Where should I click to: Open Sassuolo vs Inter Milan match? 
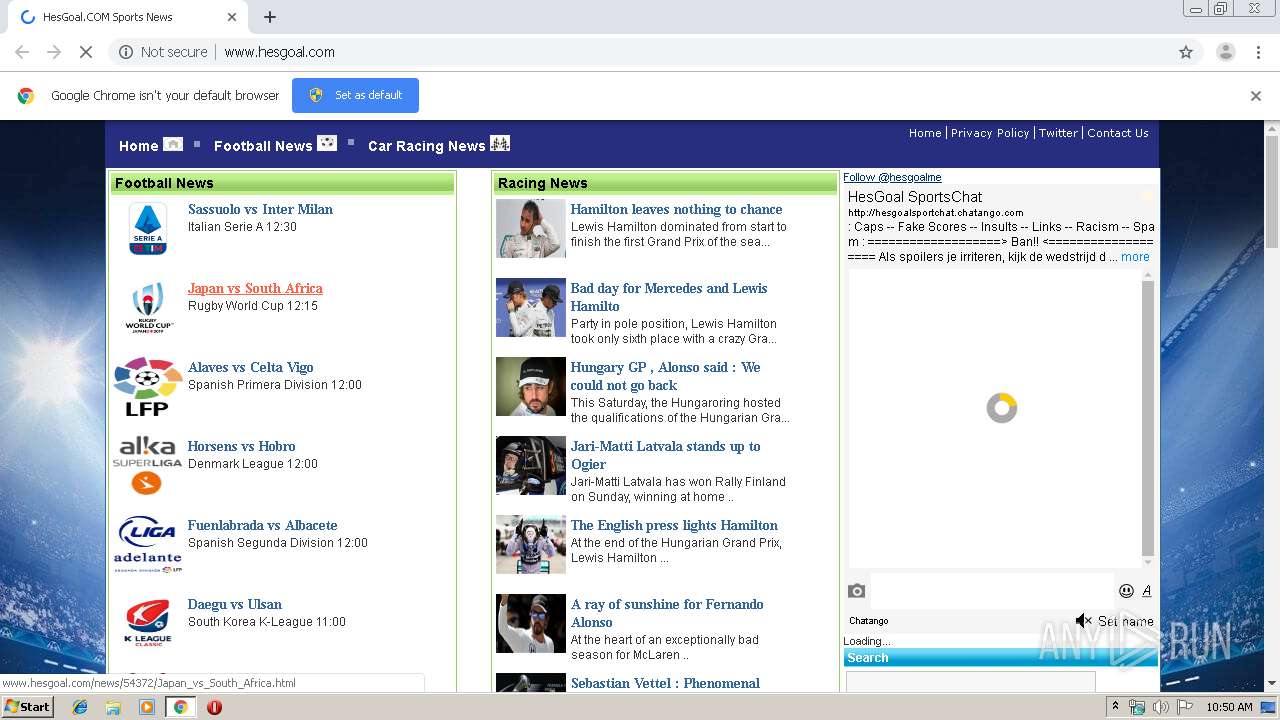coord(260,209)
